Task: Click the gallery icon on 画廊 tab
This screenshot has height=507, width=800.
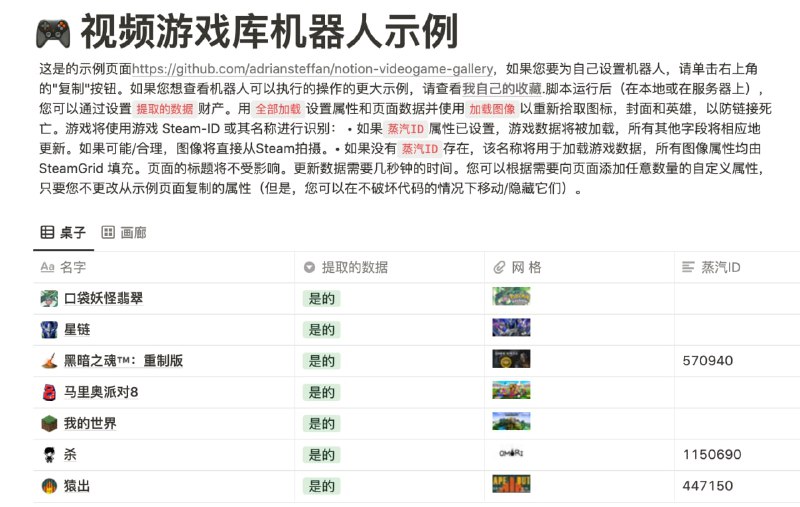Action: [x=108, y=233]
